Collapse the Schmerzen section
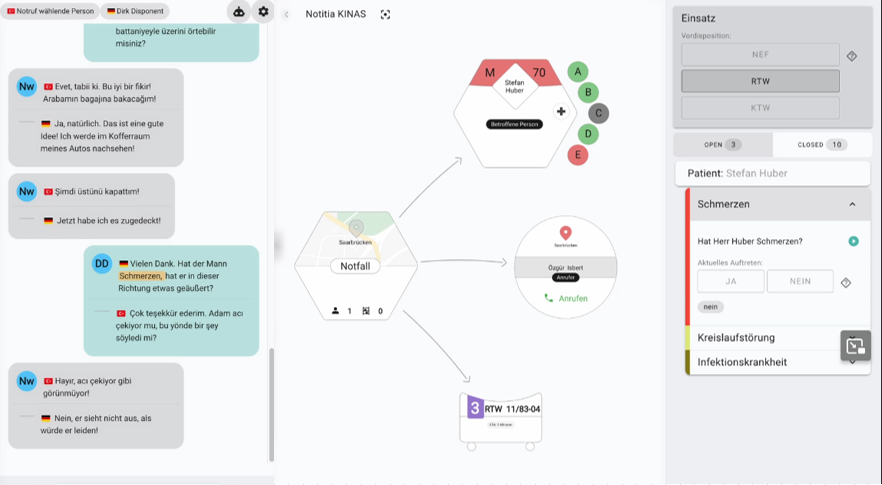 coord(852,204)
